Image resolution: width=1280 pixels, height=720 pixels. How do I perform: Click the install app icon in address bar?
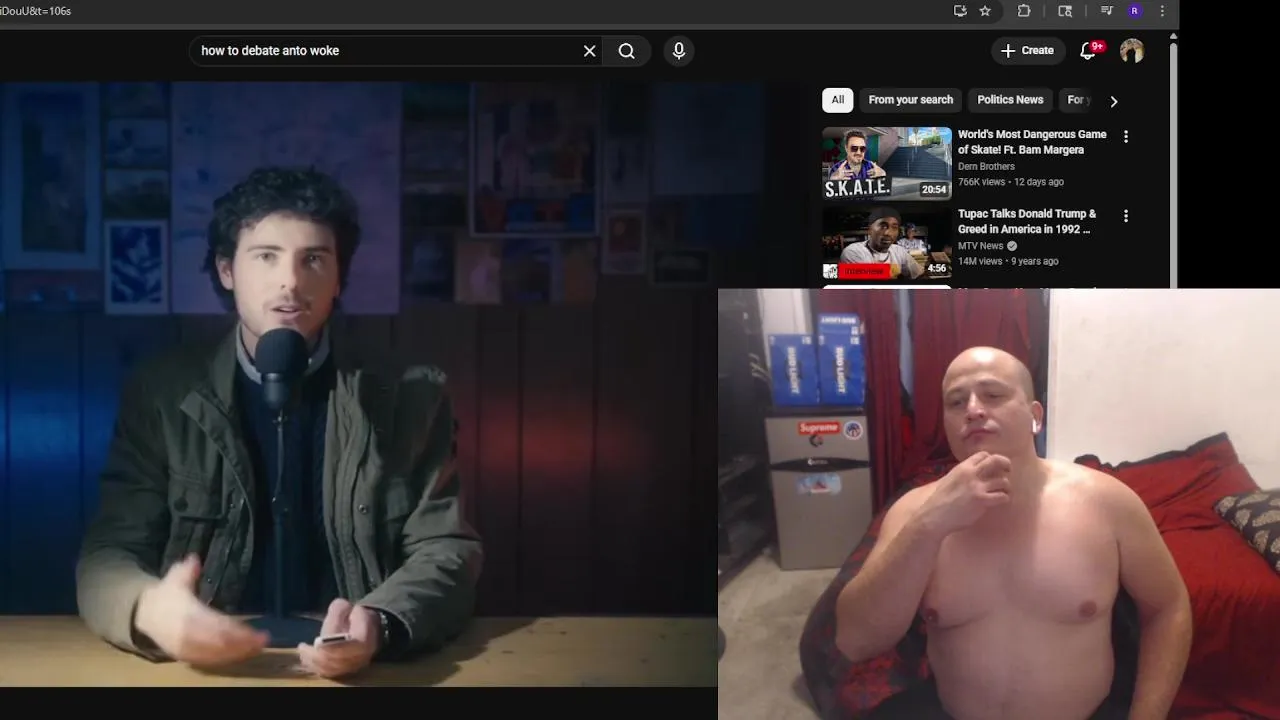click(960, 11)
